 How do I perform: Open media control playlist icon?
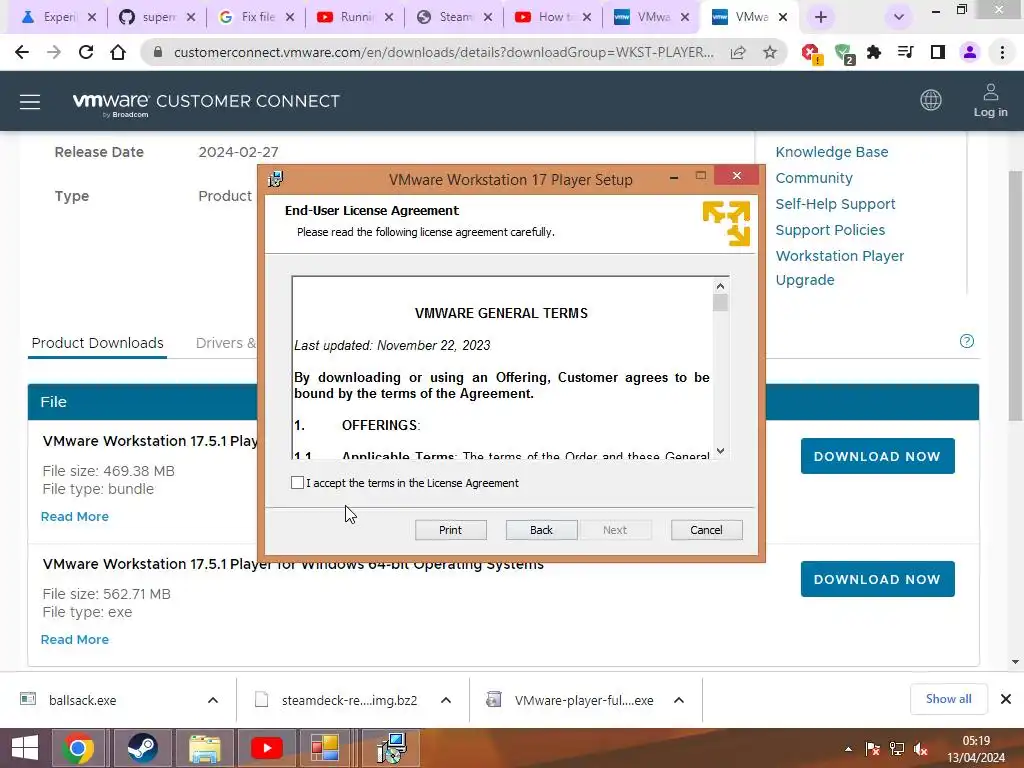[906, 52]
